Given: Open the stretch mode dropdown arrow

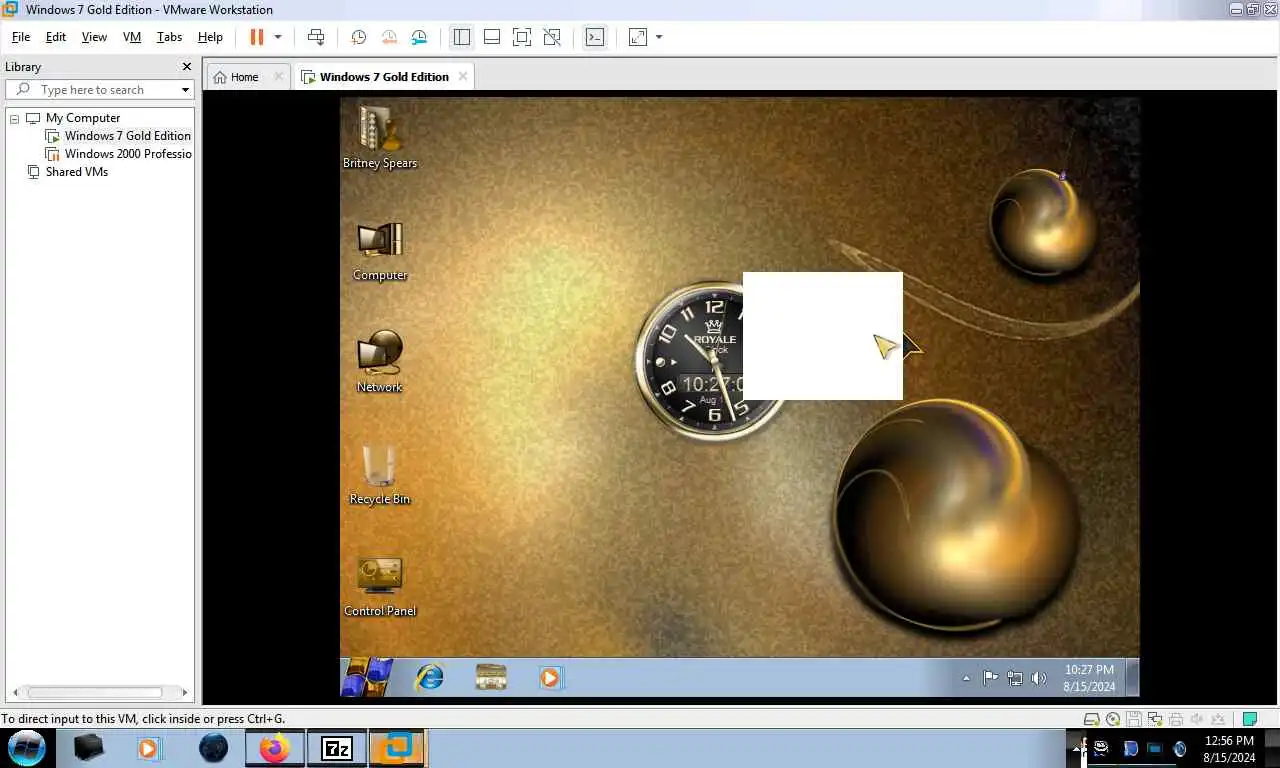Looking at the screenshot, I should coord(659,37).
